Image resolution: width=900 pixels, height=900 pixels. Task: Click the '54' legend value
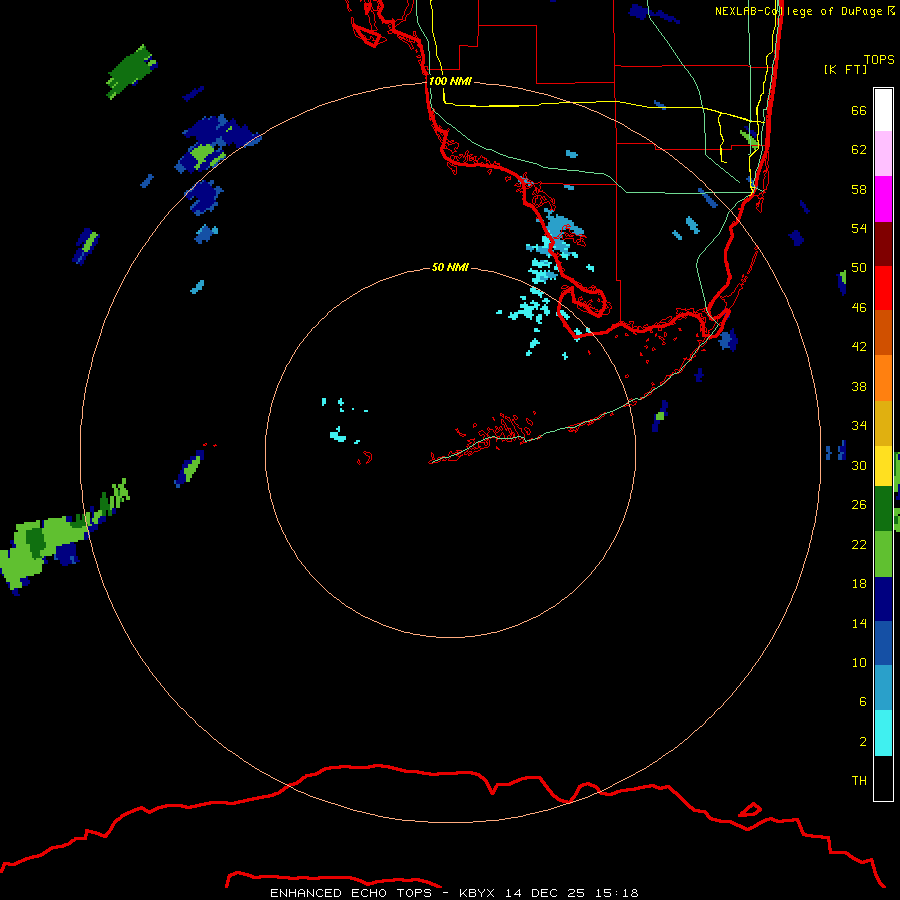point(859,228)
